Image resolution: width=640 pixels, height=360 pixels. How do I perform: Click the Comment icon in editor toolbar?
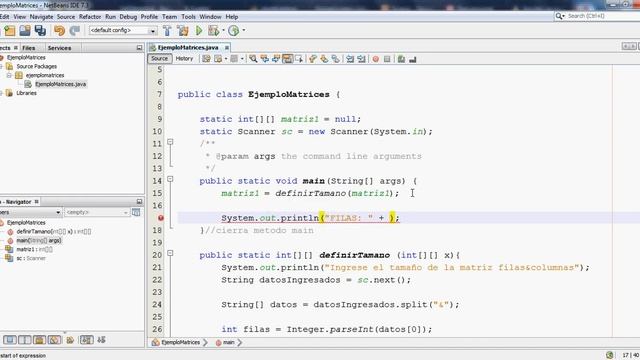pos(401,59)
